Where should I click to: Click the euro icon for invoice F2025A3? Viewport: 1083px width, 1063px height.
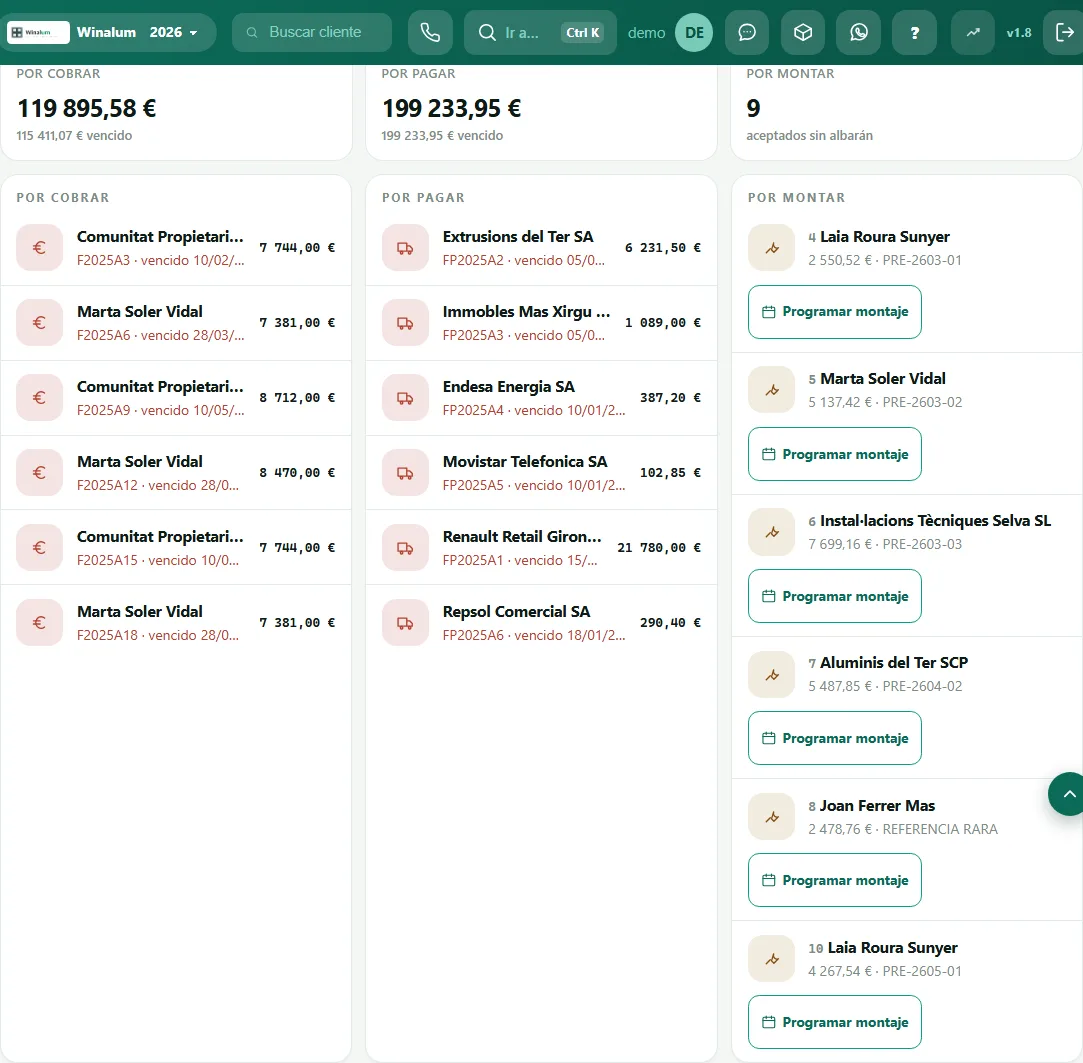[x=39, y=247]
